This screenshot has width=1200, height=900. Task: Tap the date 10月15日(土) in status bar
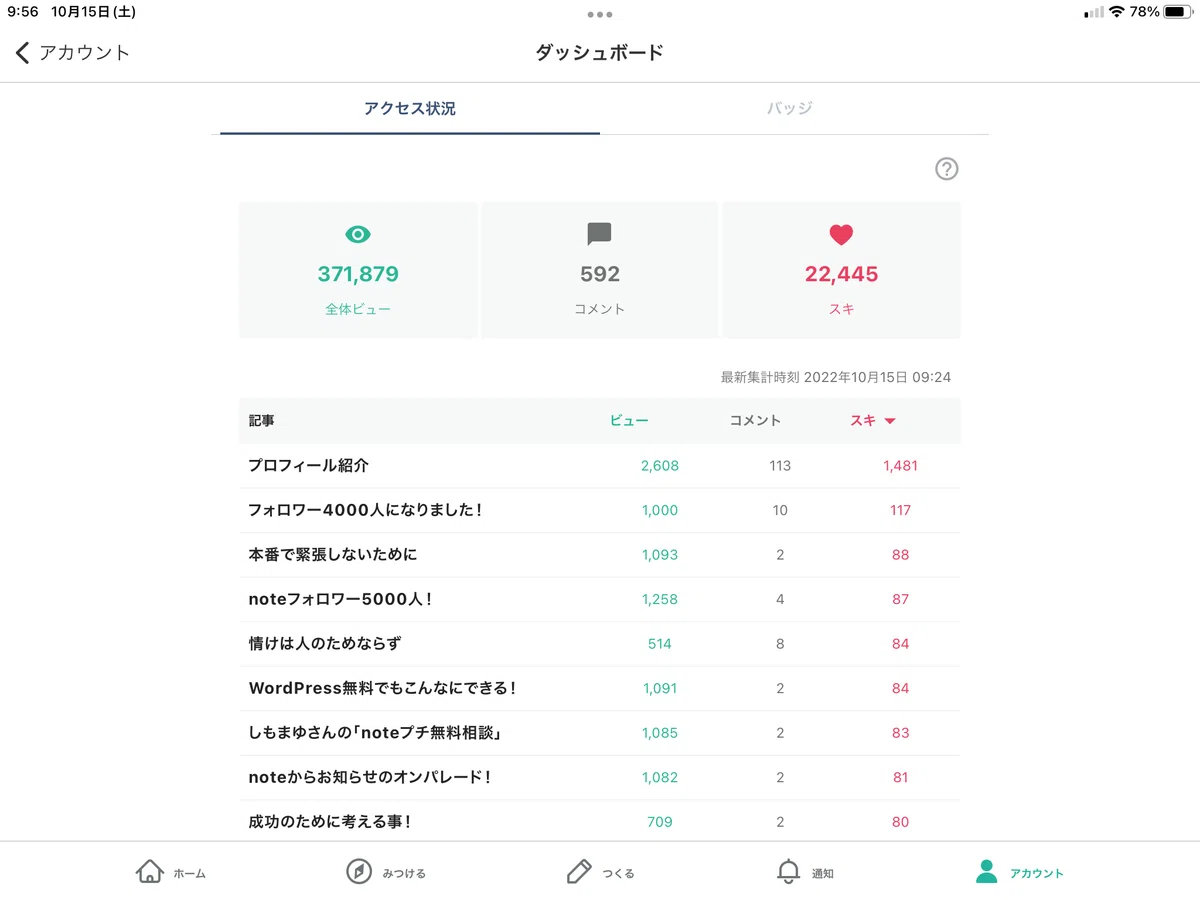[94, 12]
